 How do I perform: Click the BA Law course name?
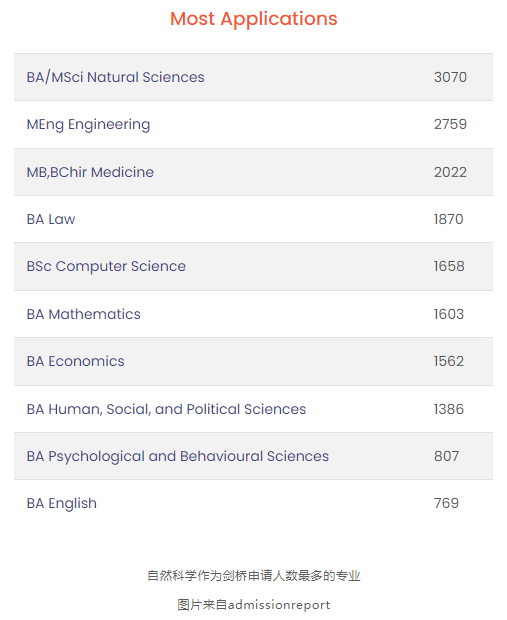click(51, 219)
